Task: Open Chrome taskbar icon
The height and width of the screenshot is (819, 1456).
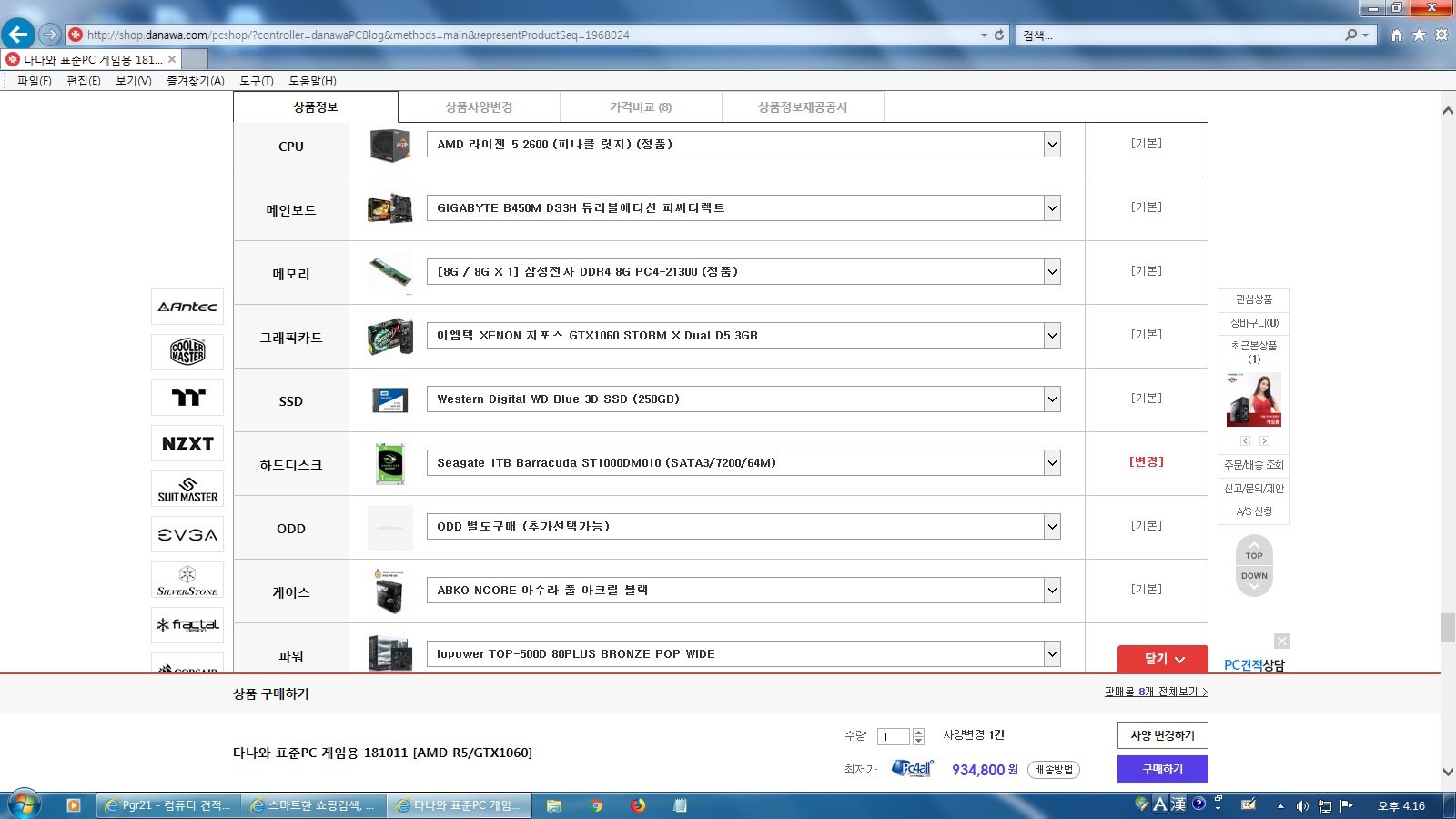Action: (x=597, y=805)
